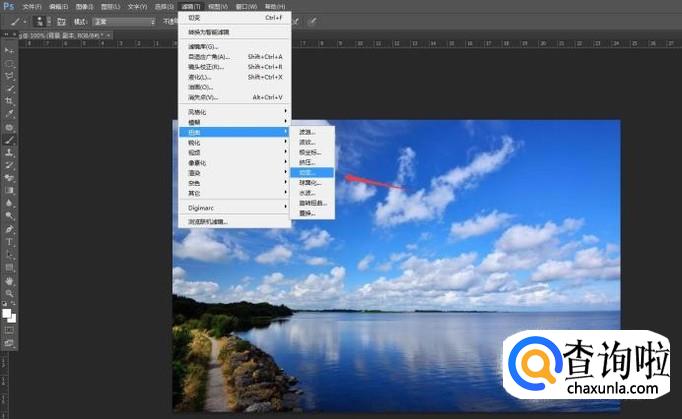Open the 视图(V) menu
The image size is (682, 419).
click(x=218, y=7)
